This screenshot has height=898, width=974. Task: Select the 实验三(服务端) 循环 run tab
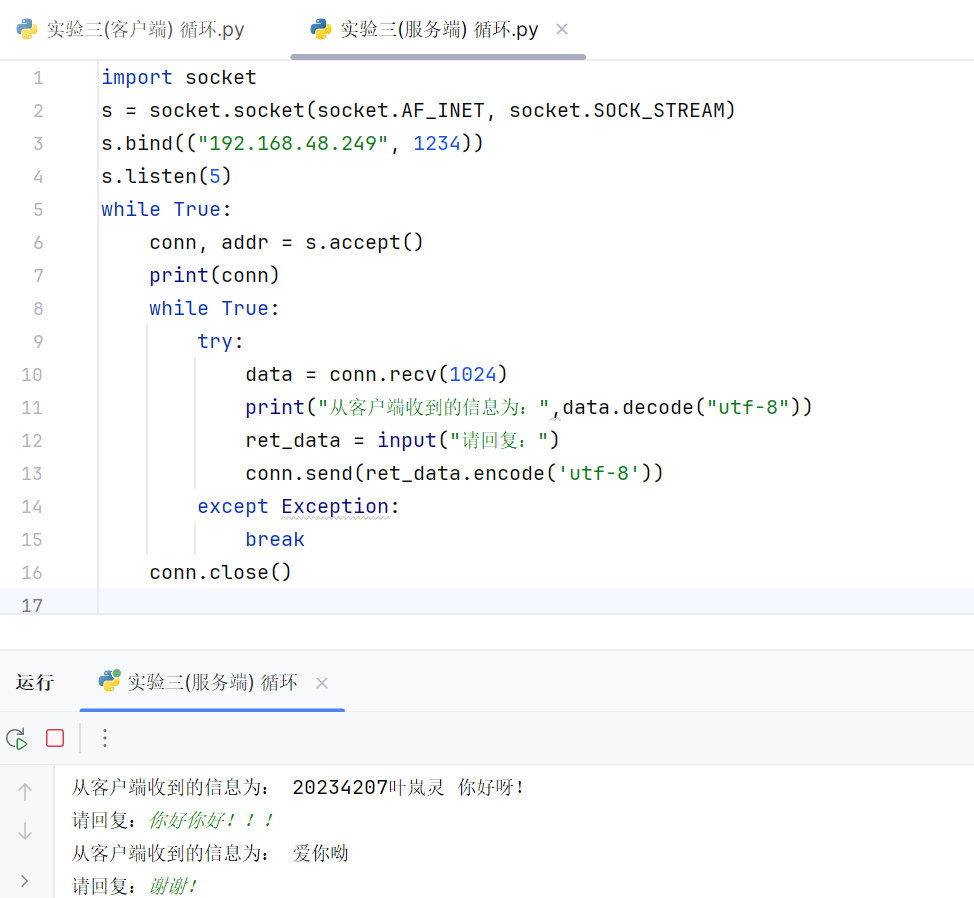pos(212,683)
